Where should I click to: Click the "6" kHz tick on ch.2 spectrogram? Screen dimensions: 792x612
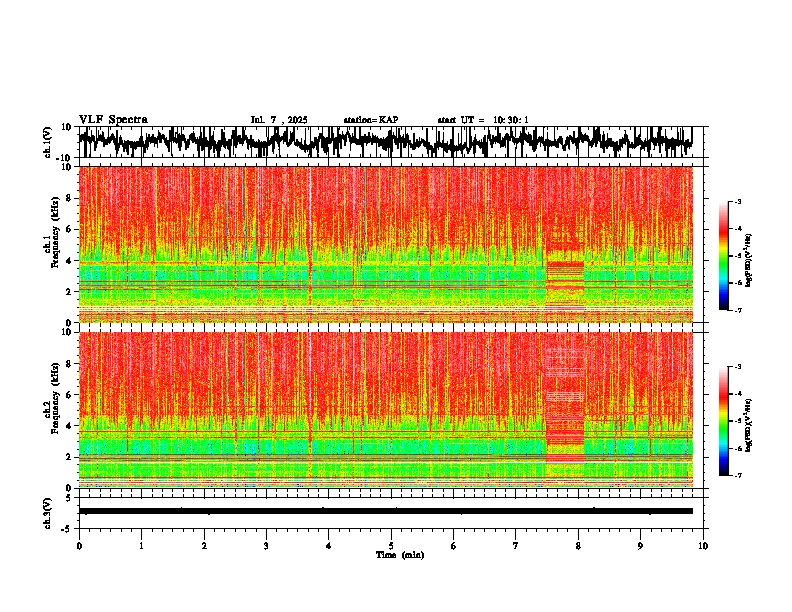click(70, 395)
